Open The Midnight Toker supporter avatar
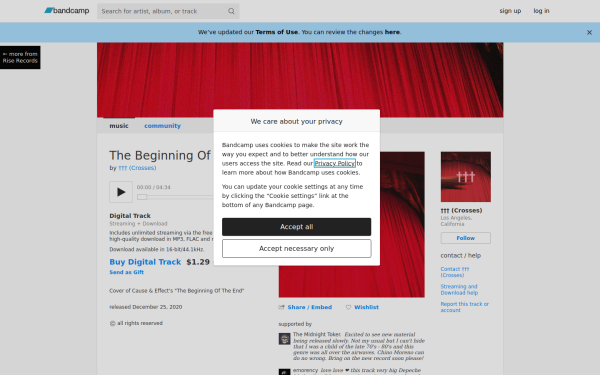This screenshot has height=375, width=600. (284, 339)
